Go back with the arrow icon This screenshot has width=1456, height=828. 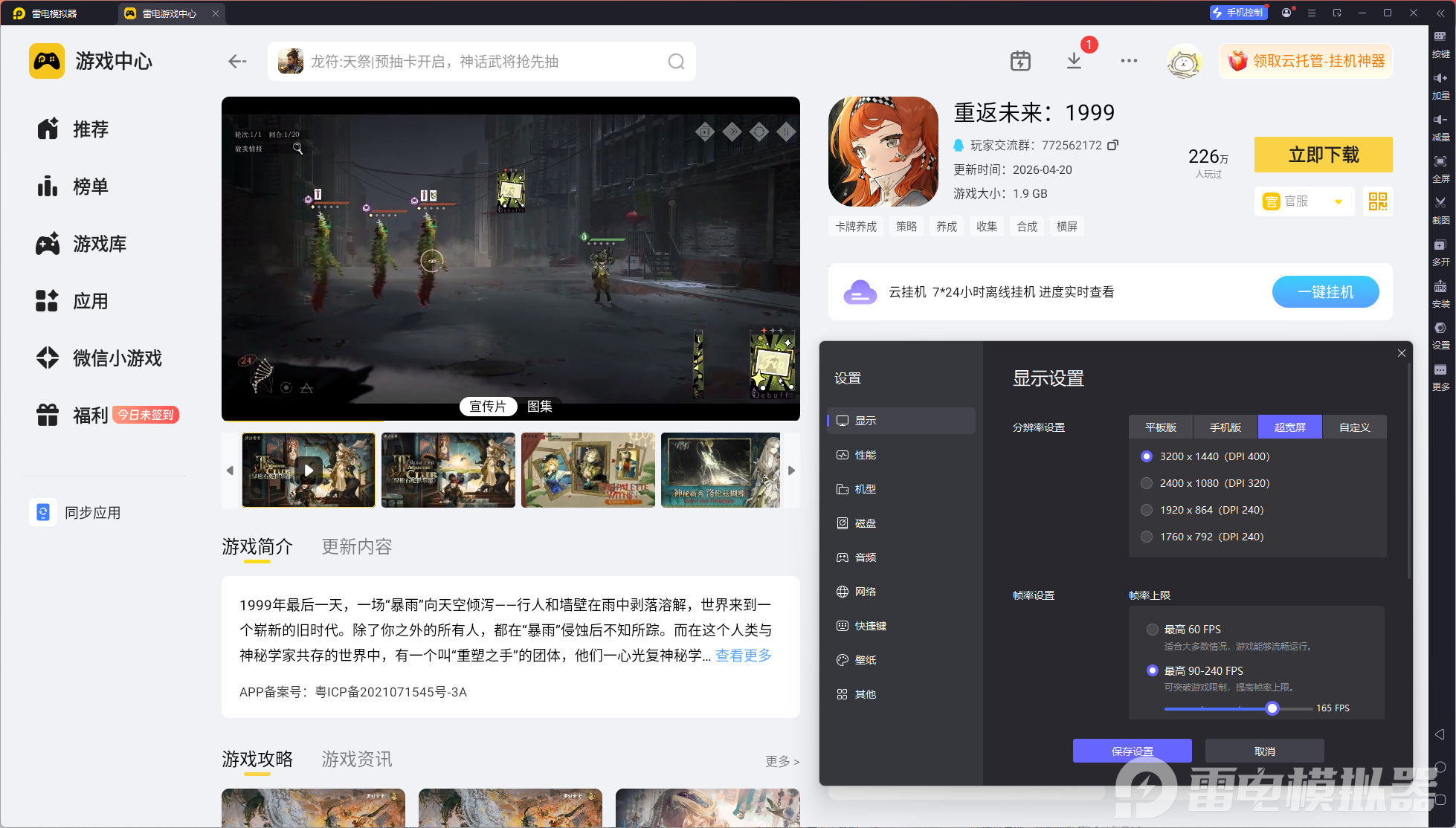237,62
